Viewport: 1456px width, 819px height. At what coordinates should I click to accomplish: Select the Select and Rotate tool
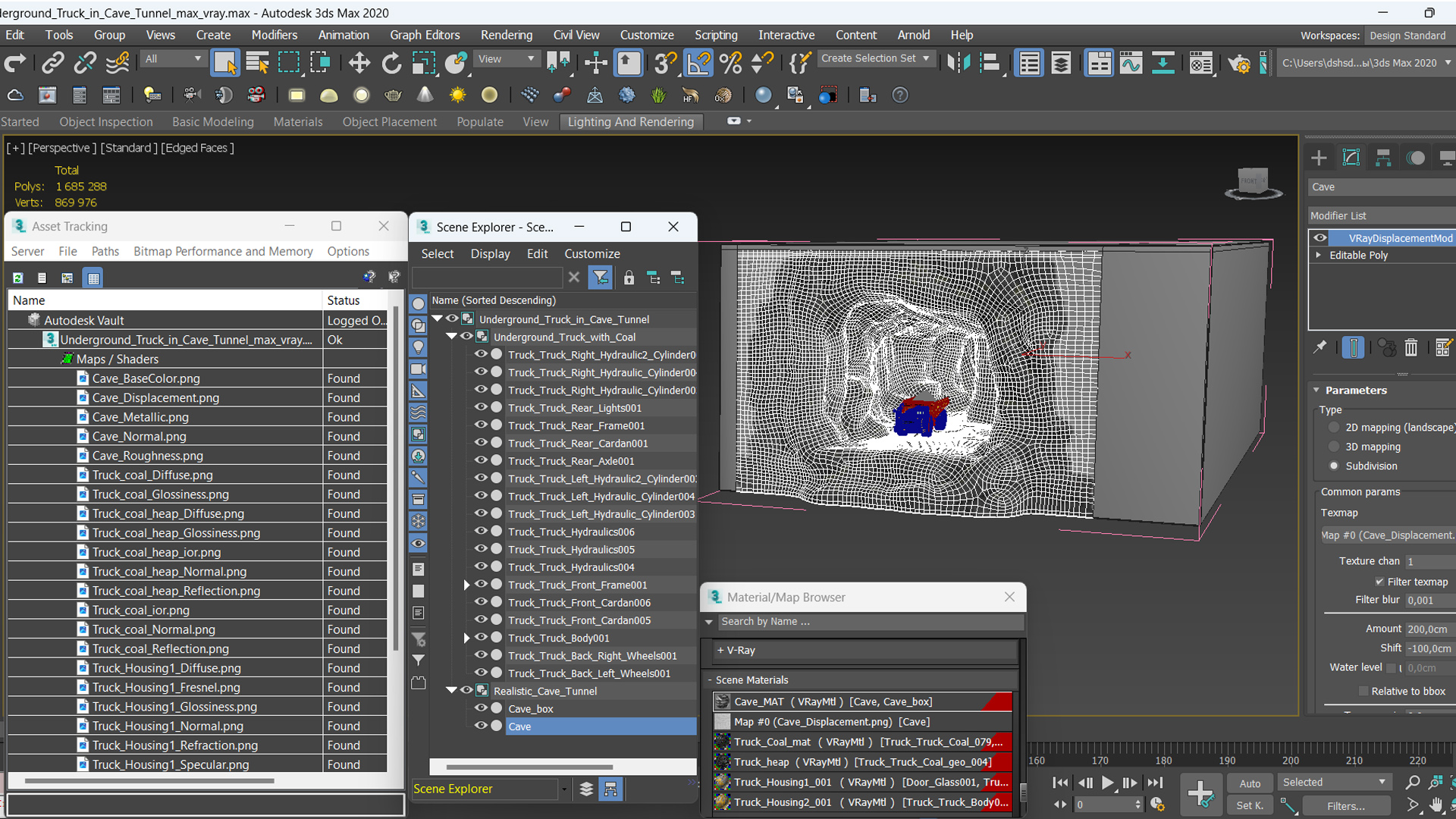(391, 63)
